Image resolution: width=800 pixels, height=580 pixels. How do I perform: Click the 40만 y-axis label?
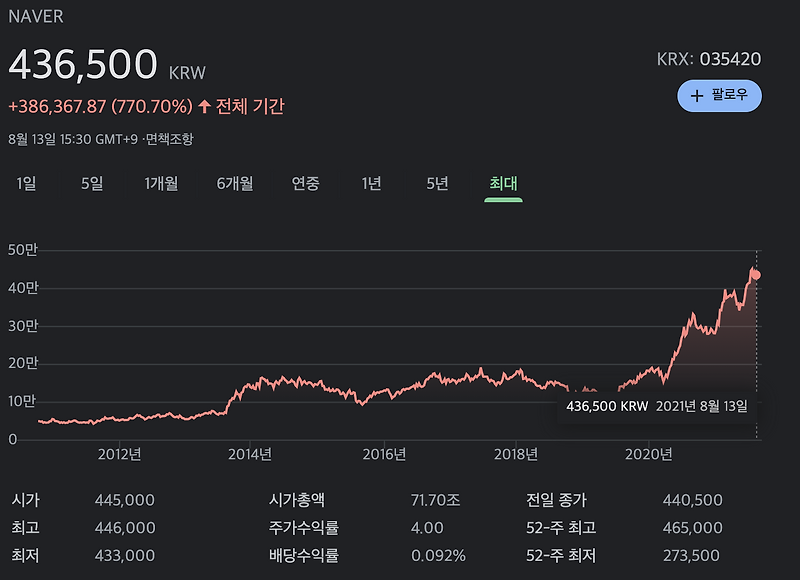(x=23, y=288)
